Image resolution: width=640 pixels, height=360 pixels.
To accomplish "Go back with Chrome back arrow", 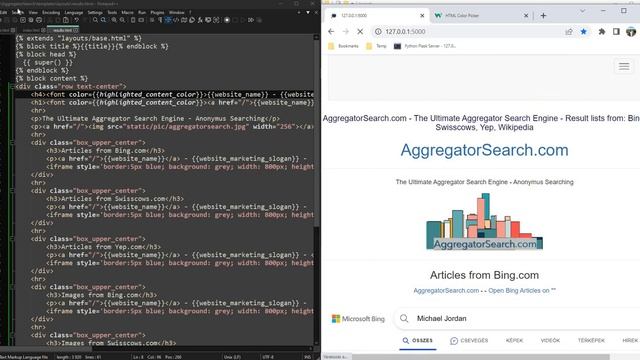I will (331, 31).
